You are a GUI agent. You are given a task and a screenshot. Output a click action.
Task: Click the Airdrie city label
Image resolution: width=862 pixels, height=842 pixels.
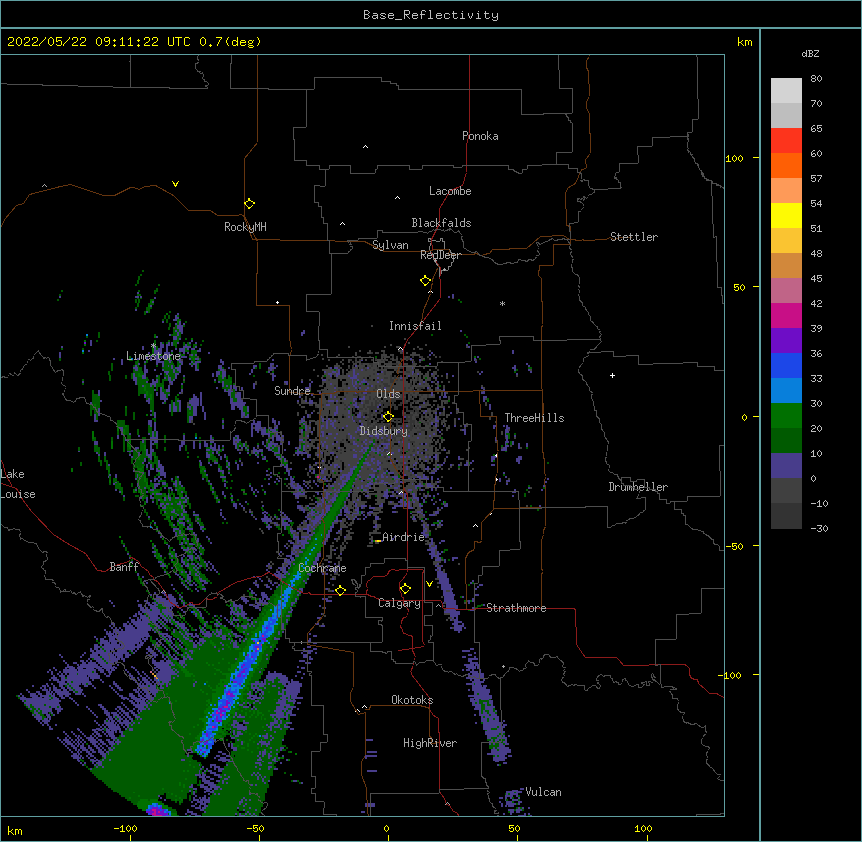(x=404, y=537)
